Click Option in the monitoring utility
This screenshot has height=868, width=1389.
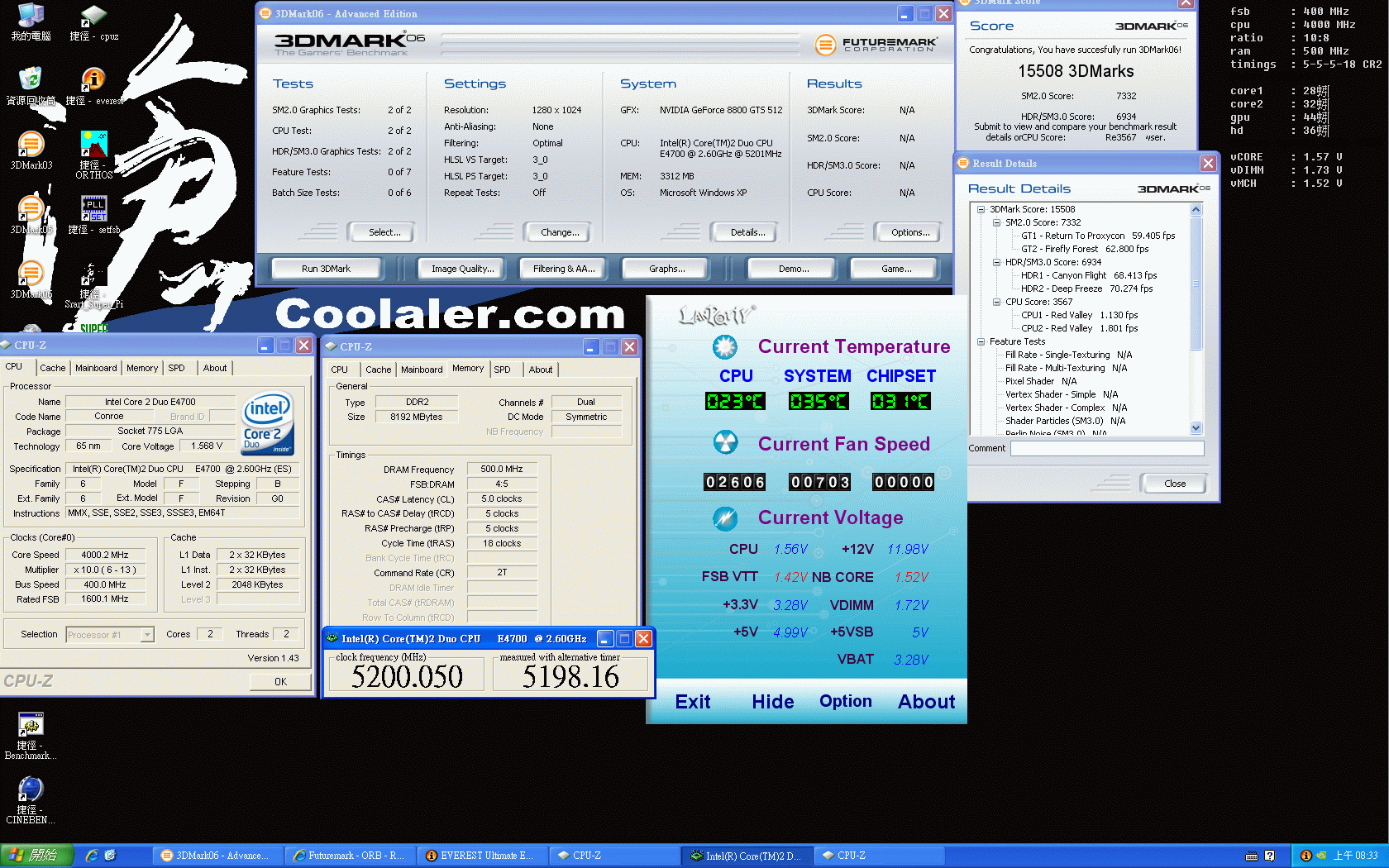tap(845, 701)
